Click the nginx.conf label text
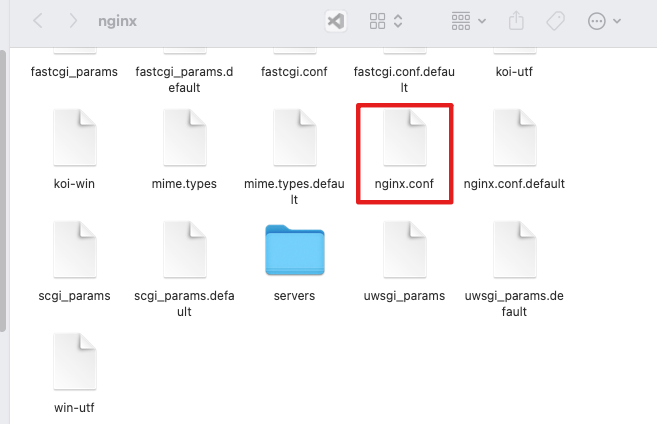 [x=404, y=184]
